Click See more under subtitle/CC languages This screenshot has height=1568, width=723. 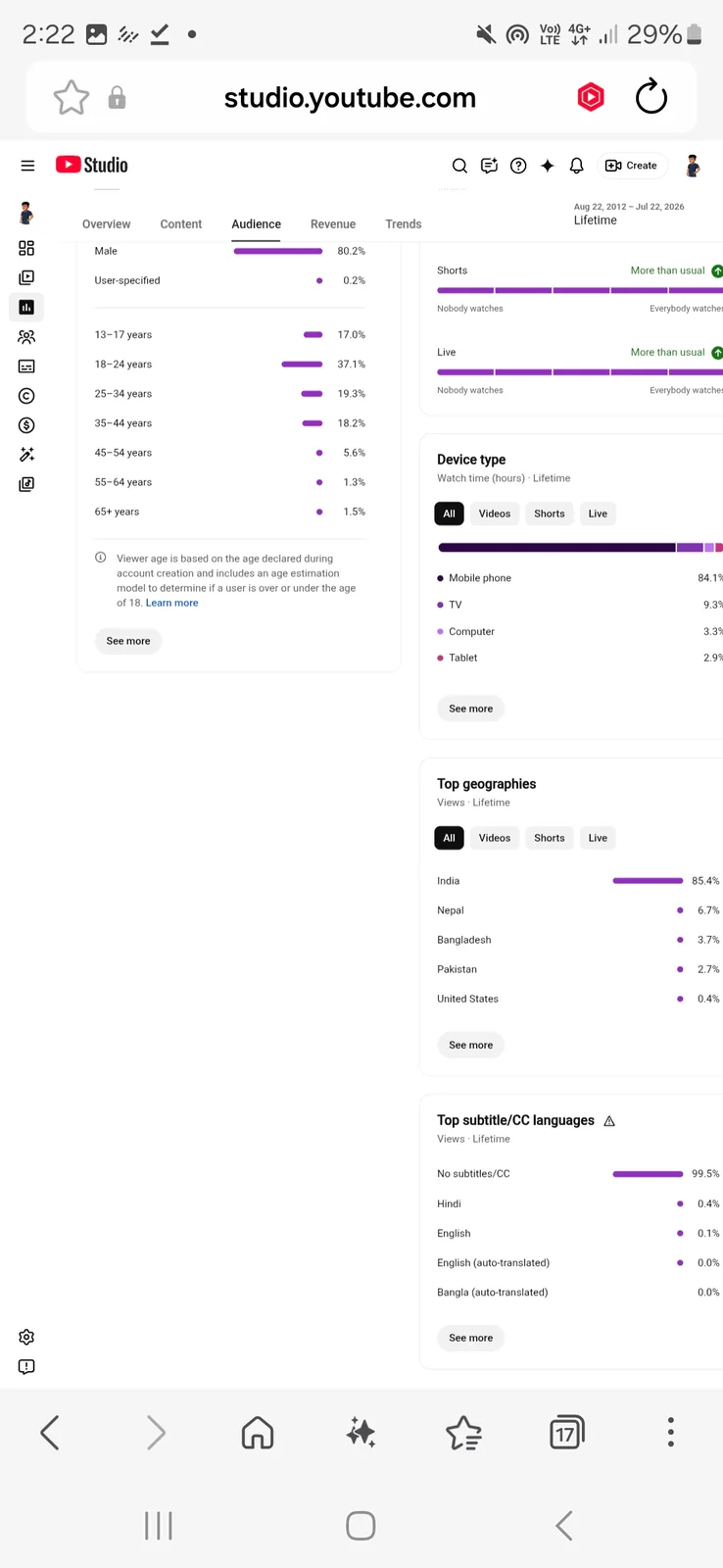click(471, 1338)
